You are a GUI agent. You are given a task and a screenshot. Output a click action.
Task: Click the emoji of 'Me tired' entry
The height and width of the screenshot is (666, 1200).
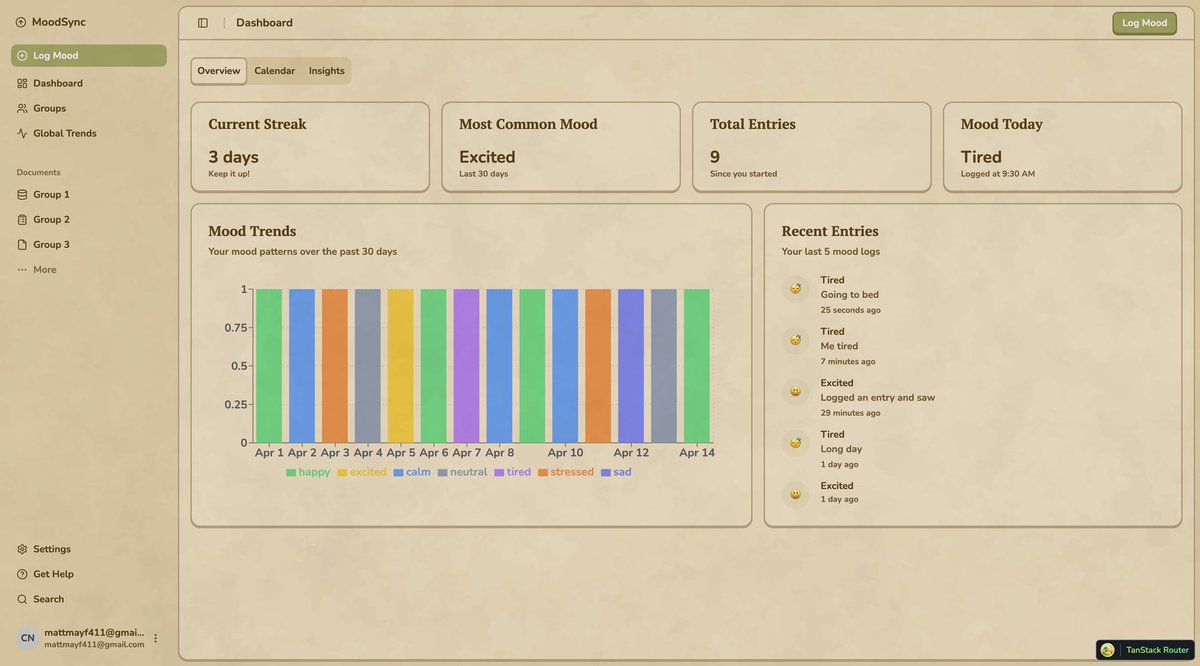click(795, 340)
